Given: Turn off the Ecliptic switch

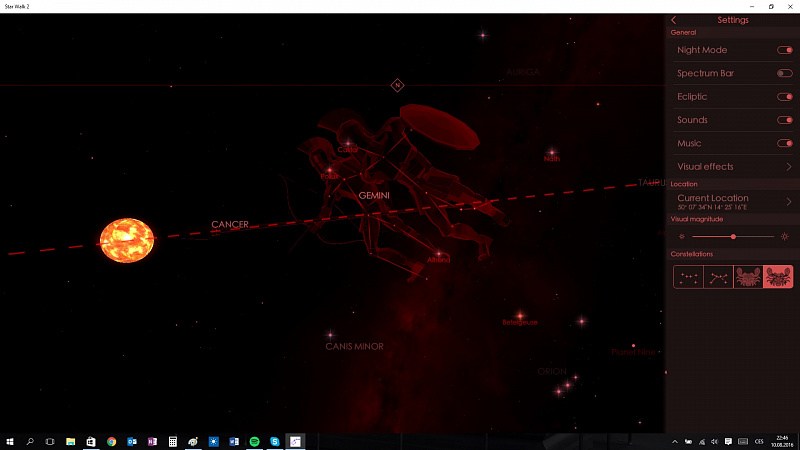Looking at the screenshot, I should point(784,97).
